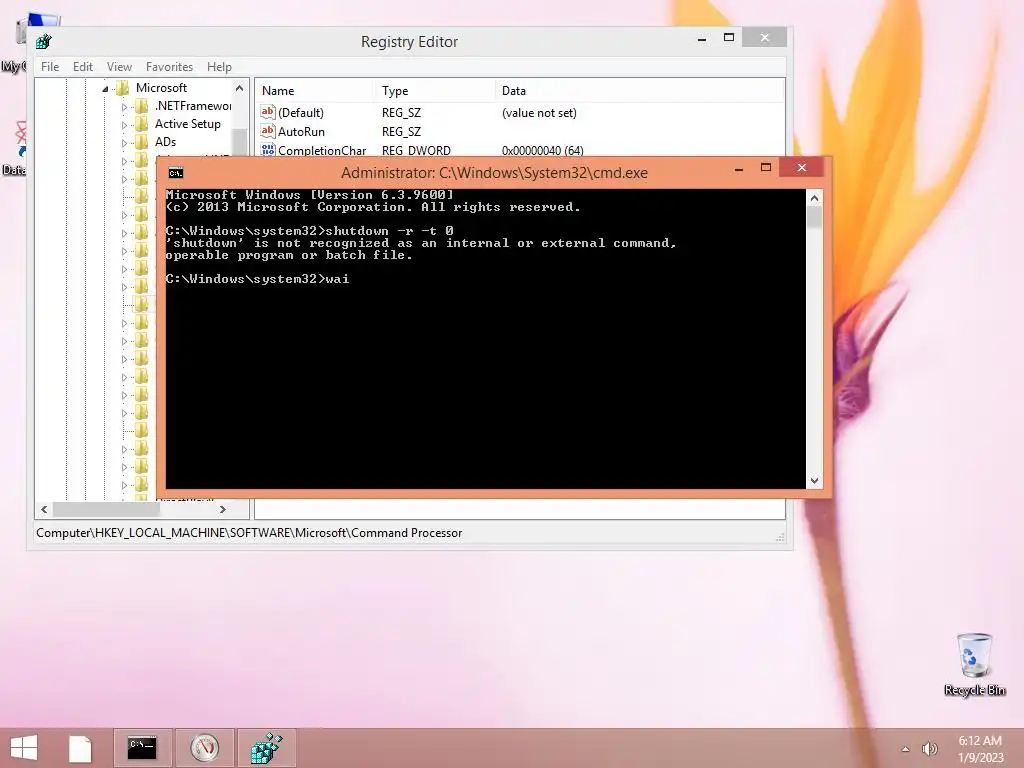Open the Windows Start button
The image size is (1024, 768).
point(24,748)
